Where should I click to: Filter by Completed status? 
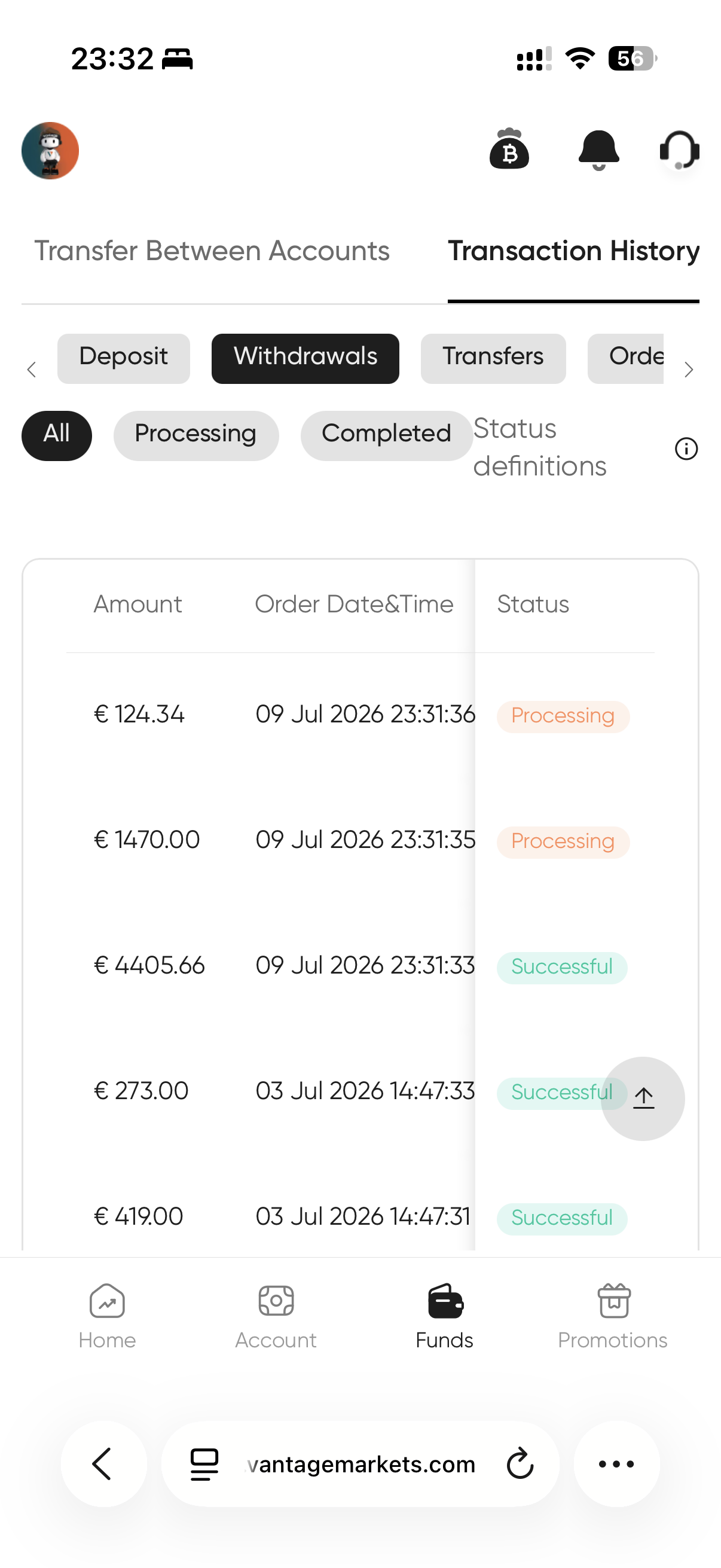[x=386, y=435]
